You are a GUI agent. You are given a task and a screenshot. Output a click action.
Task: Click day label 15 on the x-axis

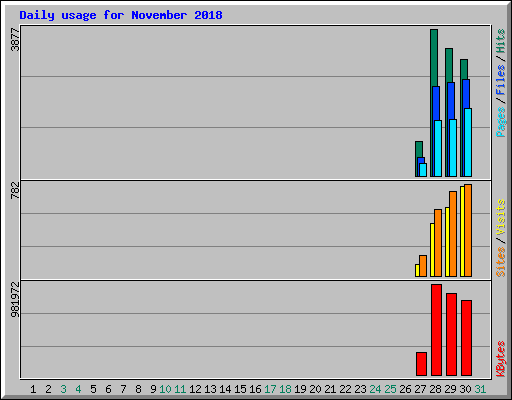coord(240,389)
